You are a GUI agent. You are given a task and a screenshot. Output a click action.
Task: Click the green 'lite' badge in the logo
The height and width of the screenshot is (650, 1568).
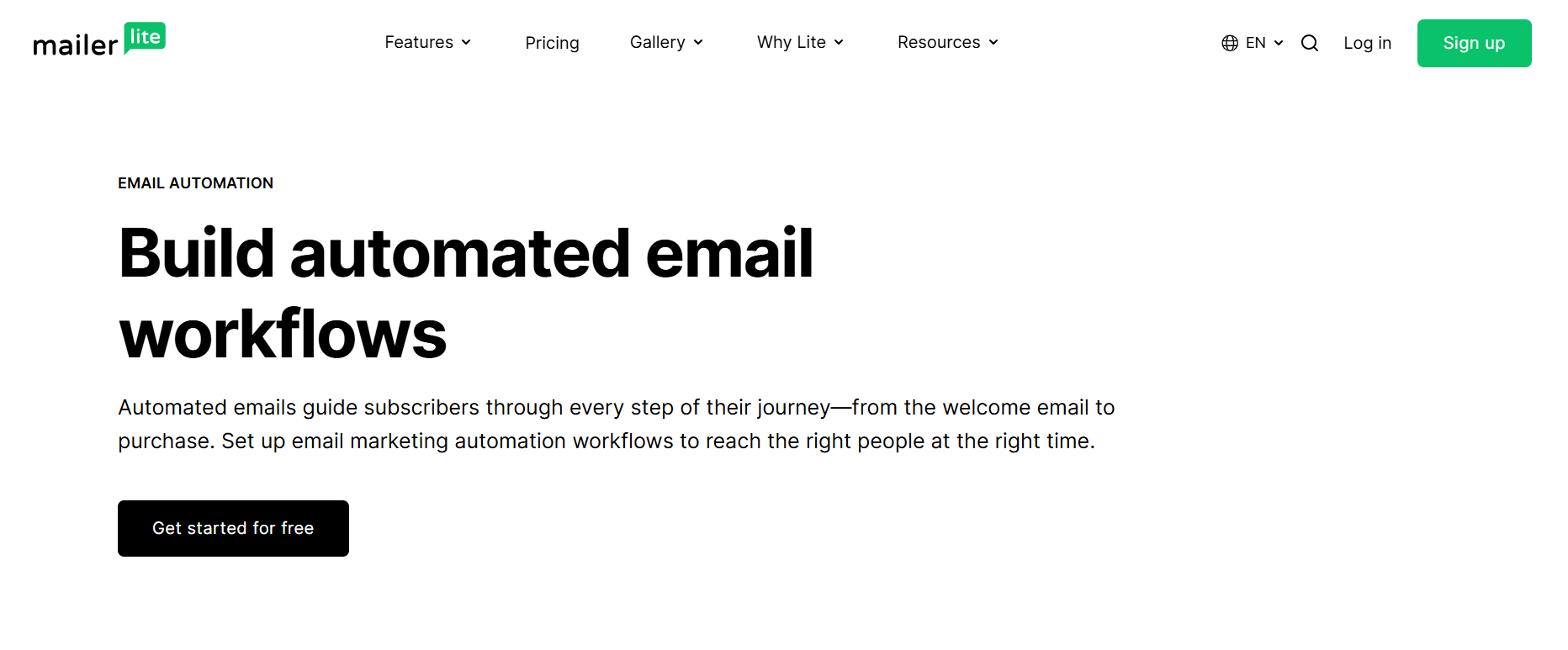pyautogui.click(x=145, y=36)
